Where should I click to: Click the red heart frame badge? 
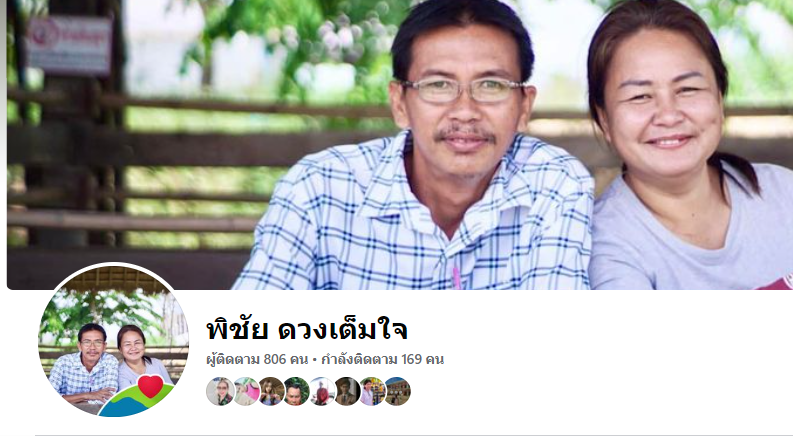click(150, 386)
